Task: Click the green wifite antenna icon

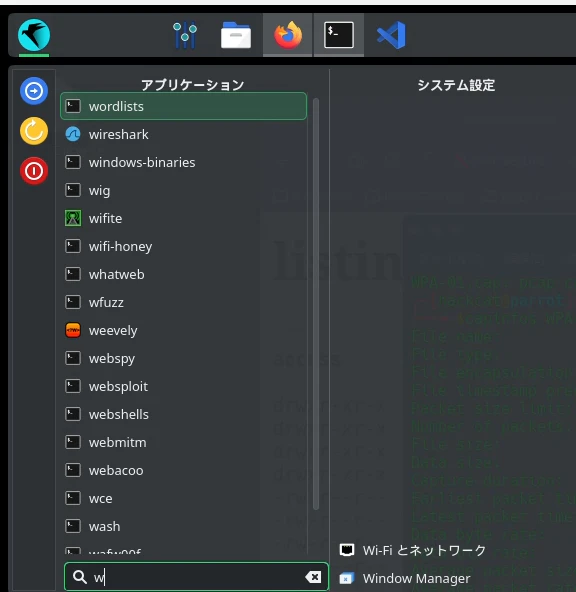Action: 73,218
